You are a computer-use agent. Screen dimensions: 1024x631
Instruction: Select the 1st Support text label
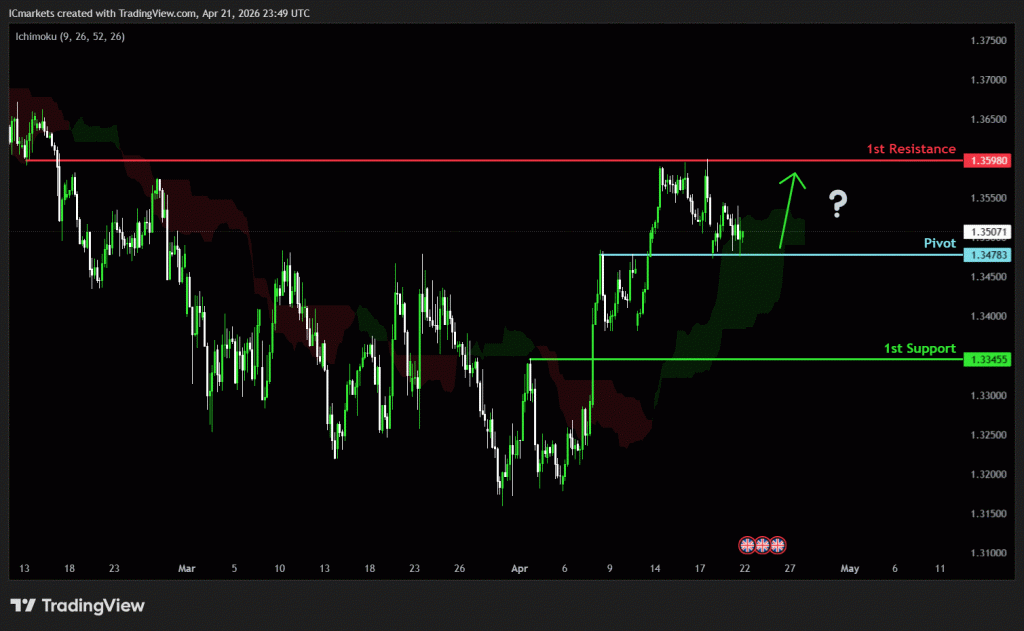pos(919,348)
